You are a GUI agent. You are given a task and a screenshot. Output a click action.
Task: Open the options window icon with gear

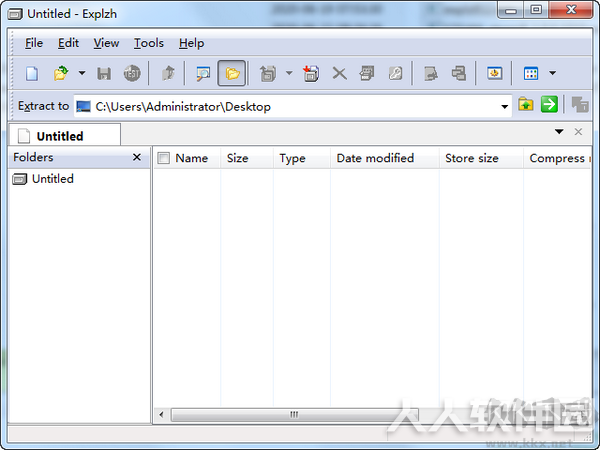tap(494, 73)
